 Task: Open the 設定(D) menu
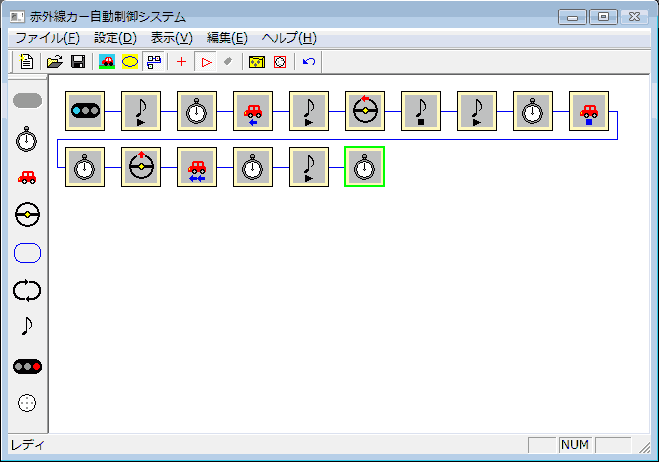pyautogui.click(x=115, y=38)
